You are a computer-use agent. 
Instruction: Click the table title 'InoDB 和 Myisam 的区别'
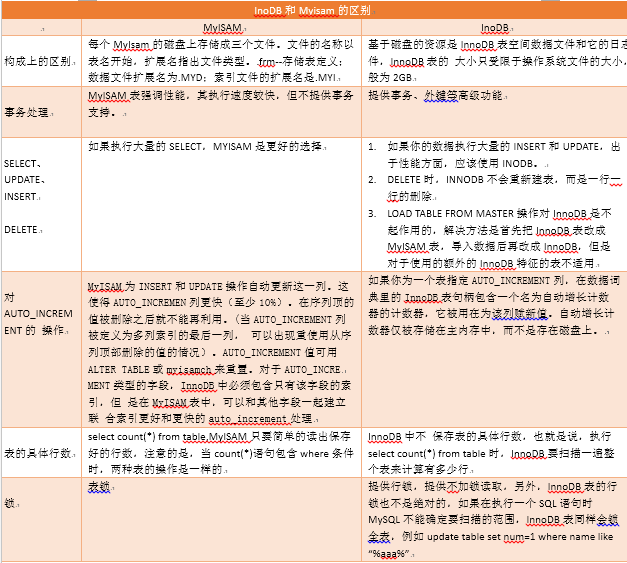pyautogui.click(x=312, y=10)
